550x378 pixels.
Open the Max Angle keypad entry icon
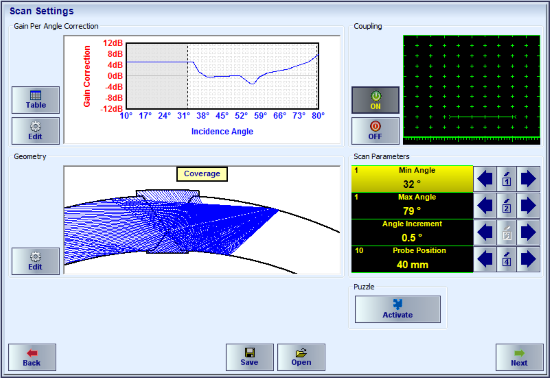(x=507, y=206)
